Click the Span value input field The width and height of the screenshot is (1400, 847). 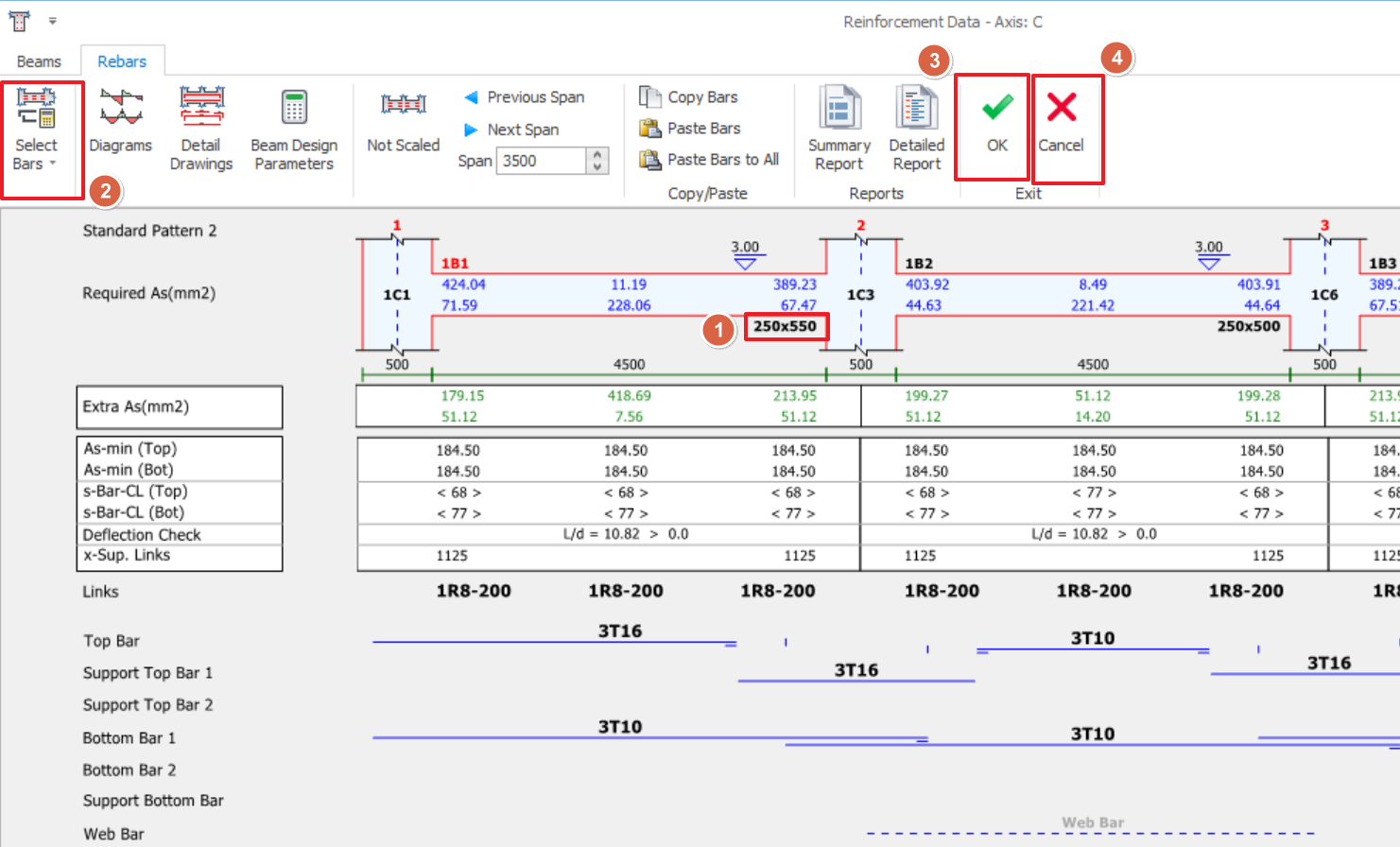(x=542, y=161)
